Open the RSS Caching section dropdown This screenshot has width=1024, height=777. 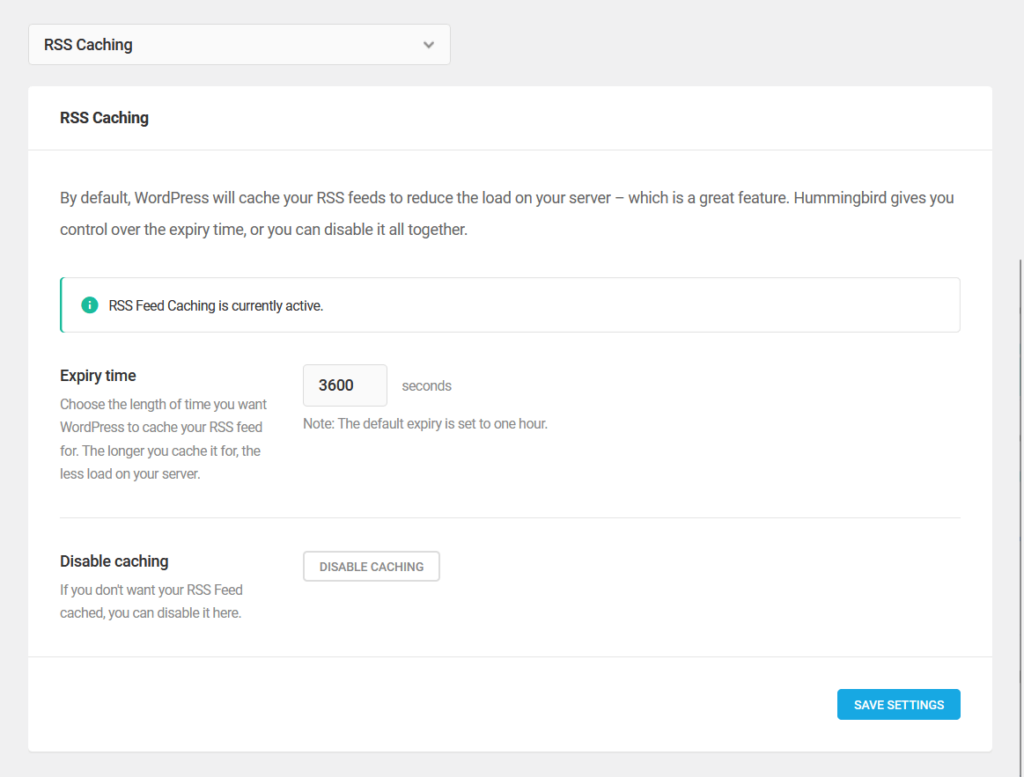[x=239, y=44]
